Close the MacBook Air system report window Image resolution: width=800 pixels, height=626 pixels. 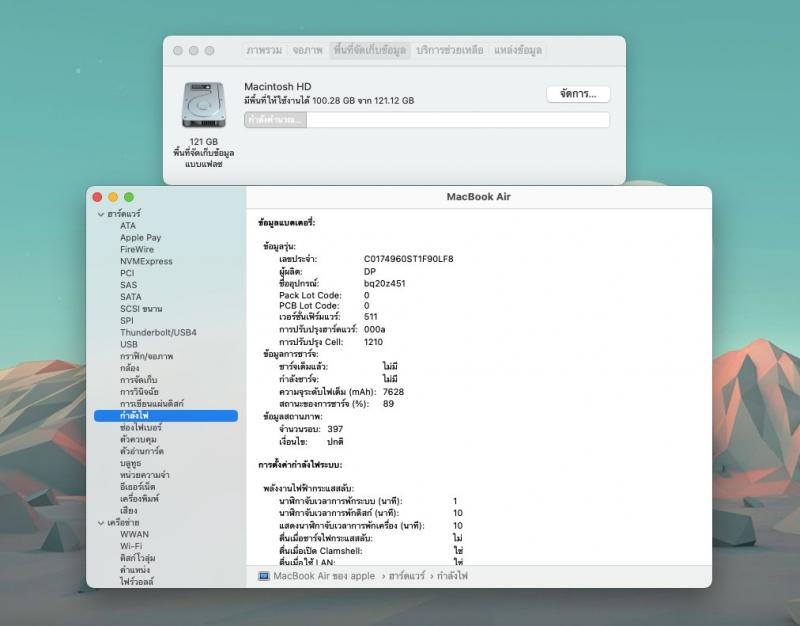[97, 197]
